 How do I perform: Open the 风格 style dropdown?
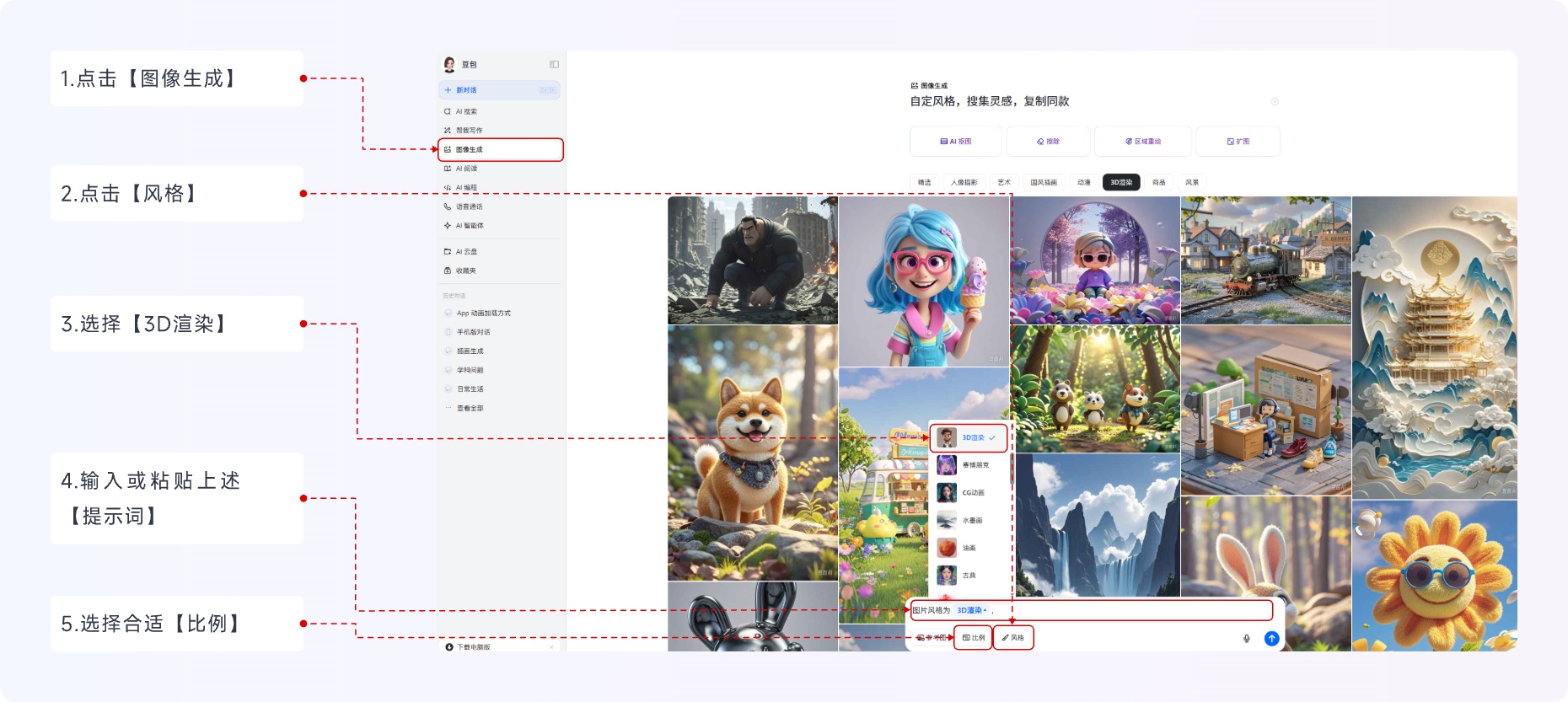pyautogui.click(x=1013, y=638)
